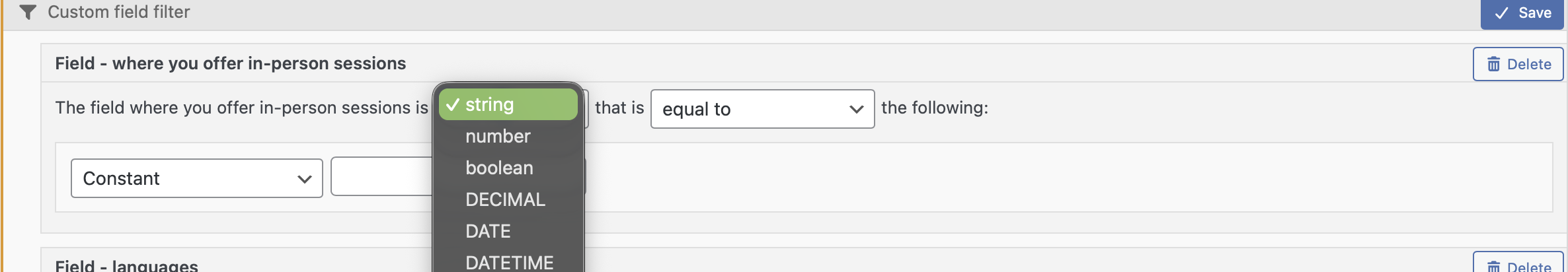
Task: Click trash icon for in-person sessions field
Action: (1493, 64)
